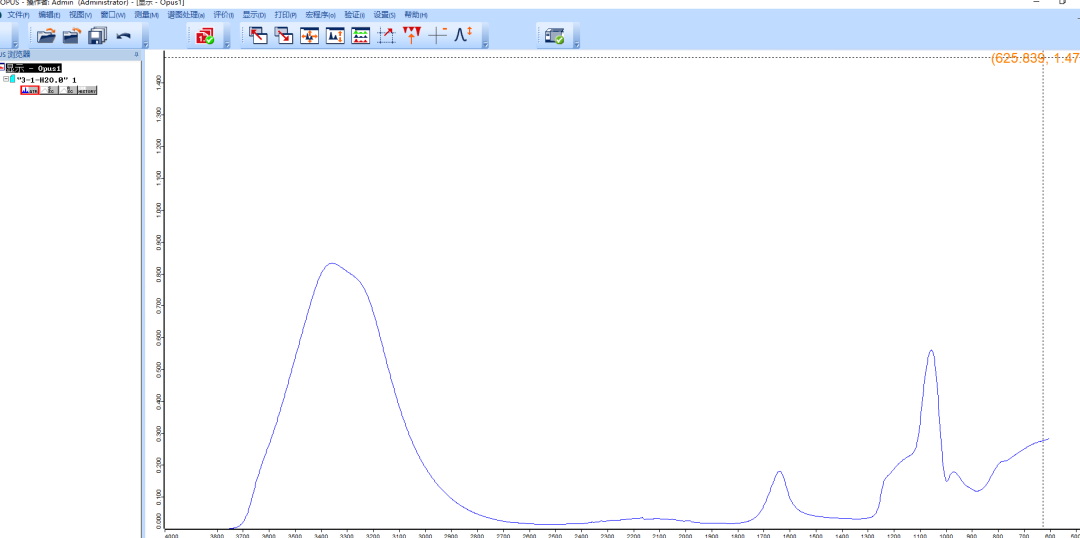Click the instrument status icon with green check
1080x538 pixels.
[554, 36]
